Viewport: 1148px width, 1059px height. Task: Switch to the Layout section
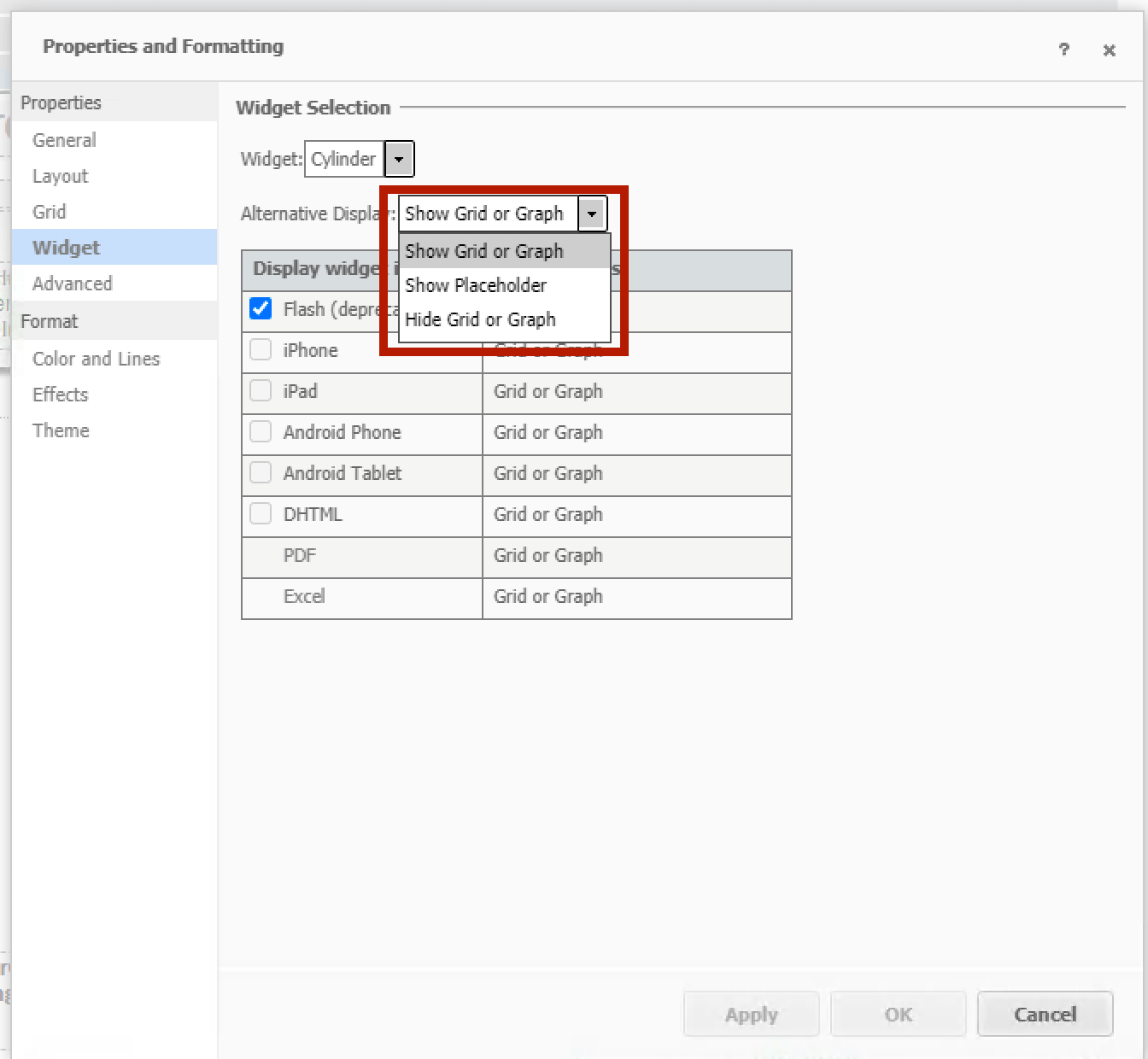tap(61, 176)
